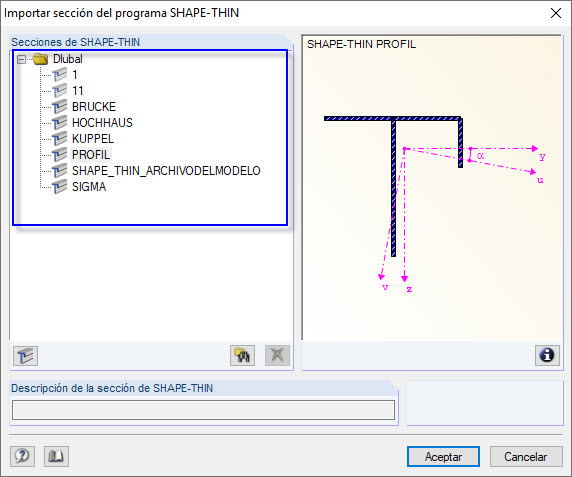Show section info with the i button
Viewport: 572px width, 477px height.
547,356
